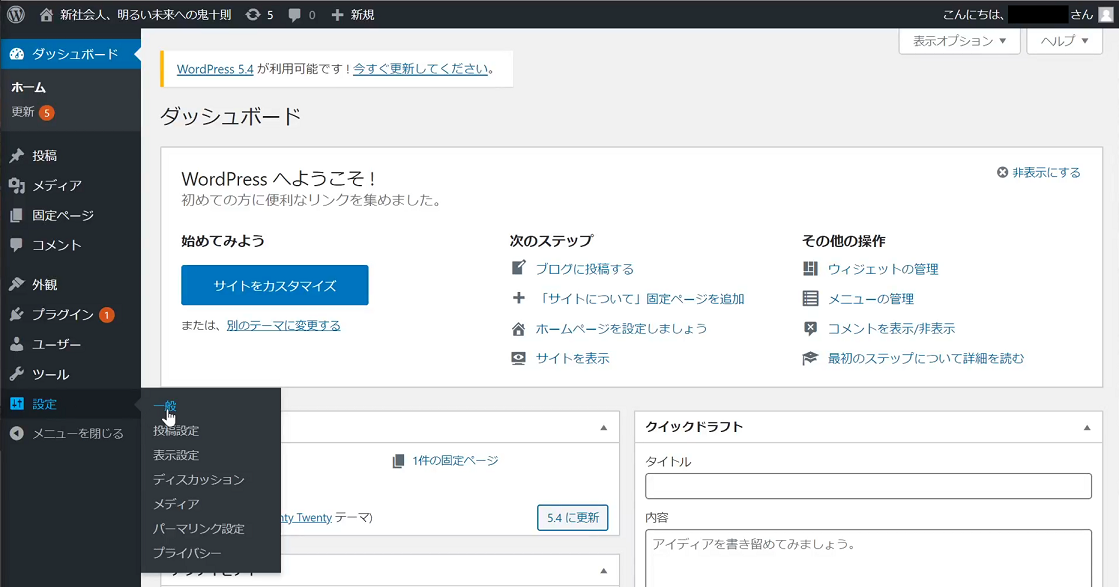Screen dimensions: 1119x587
Task: Open the 今すぐ更新してください link
Action: [x=420, y=69]
